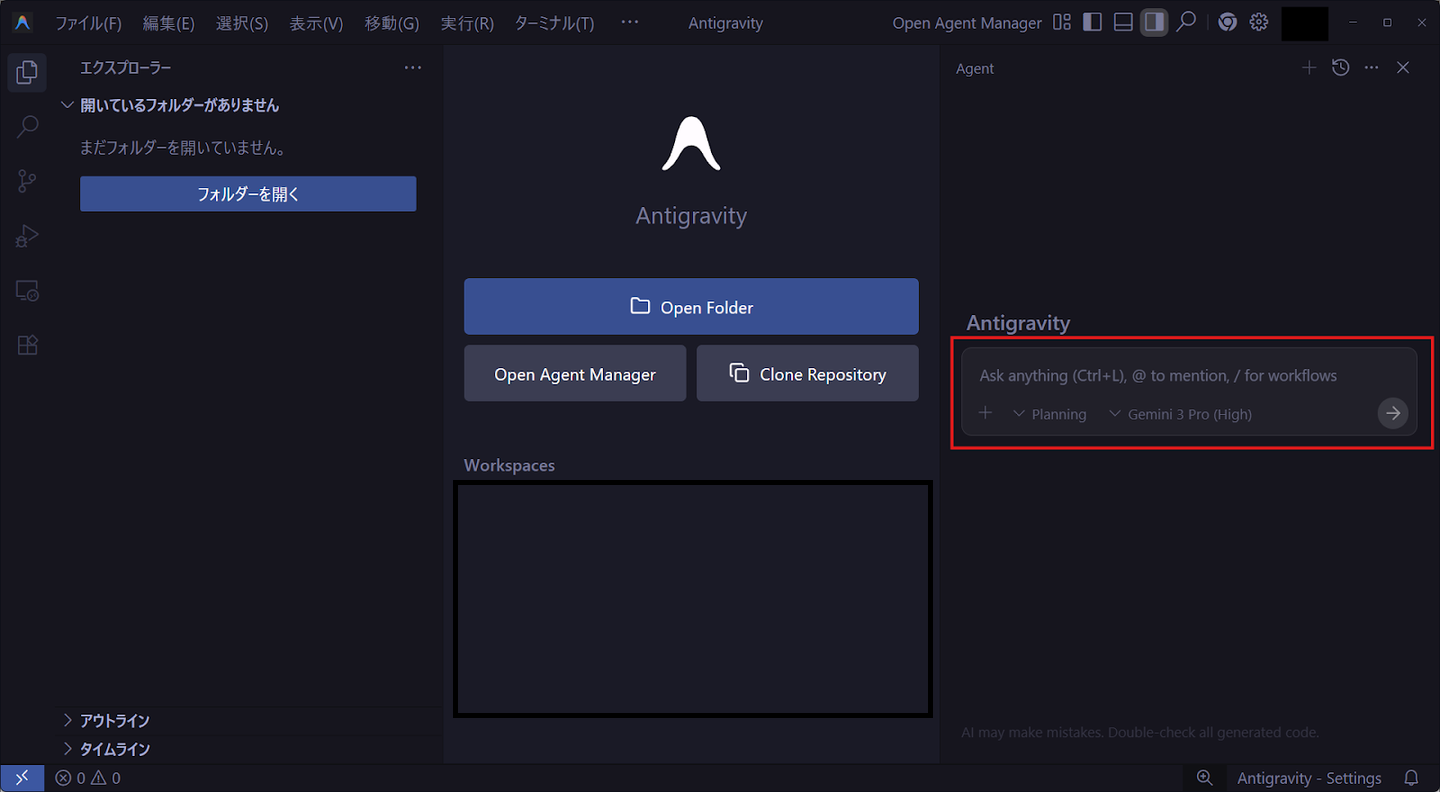Open notifications bell in status bar
Screen dimensions: 1440x792
[x=1412, y=778]
